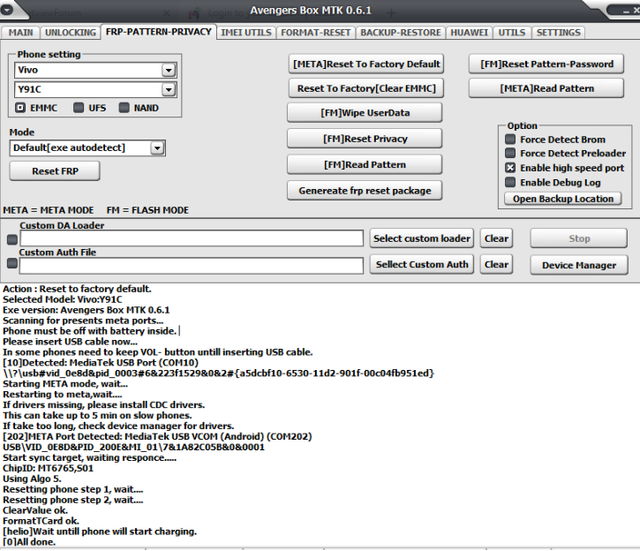The width and height of the screenshot is (640, 551).
Task: Minimize the Avengers Box window
Action: (x=626, y=11)
